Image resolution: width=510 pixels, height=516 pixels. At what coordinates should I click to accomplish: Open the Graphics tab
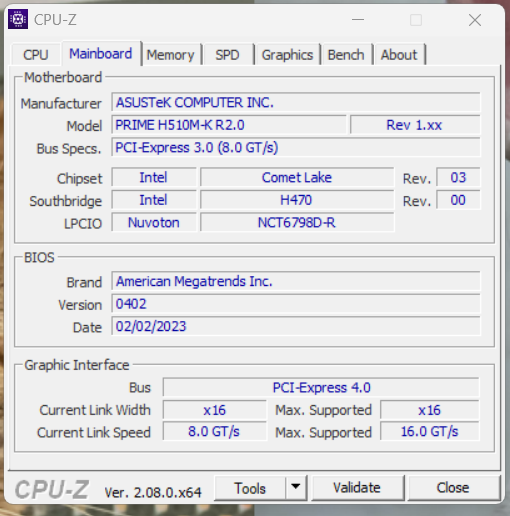[x=287, y=55]
